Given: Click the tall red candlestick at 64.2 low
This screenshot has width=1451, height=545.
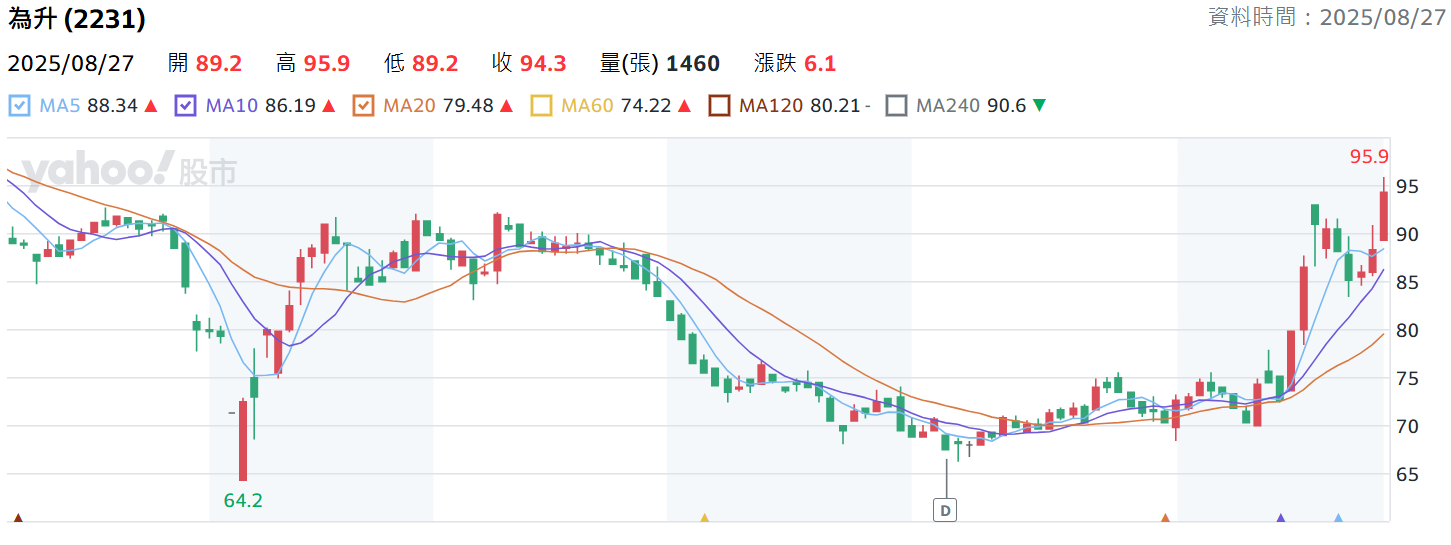Looking at the screenshot, I should tap(242, 440).
